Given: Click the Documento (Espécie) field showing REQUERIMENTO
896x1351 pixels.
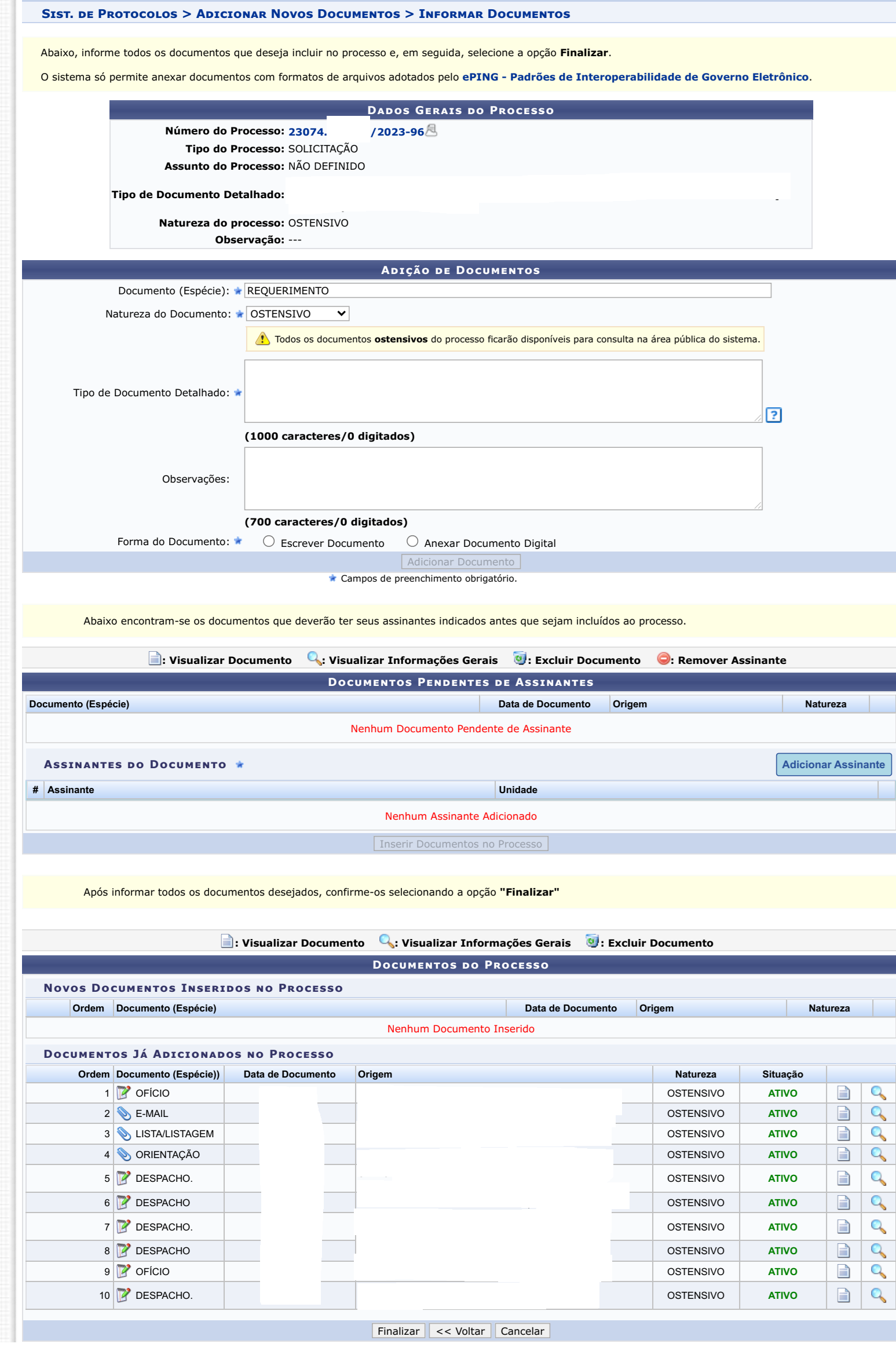Looking at the screenshot, I should point(507,290).
